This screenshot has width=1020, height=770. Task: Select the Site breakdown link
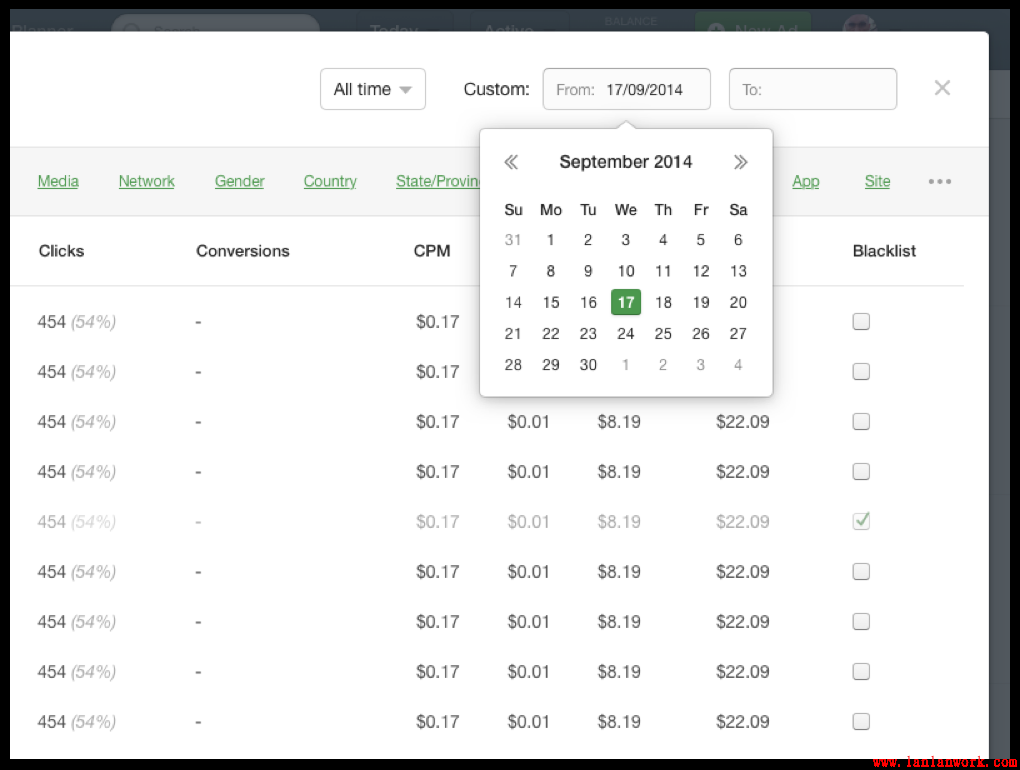(x=877, y=181)
